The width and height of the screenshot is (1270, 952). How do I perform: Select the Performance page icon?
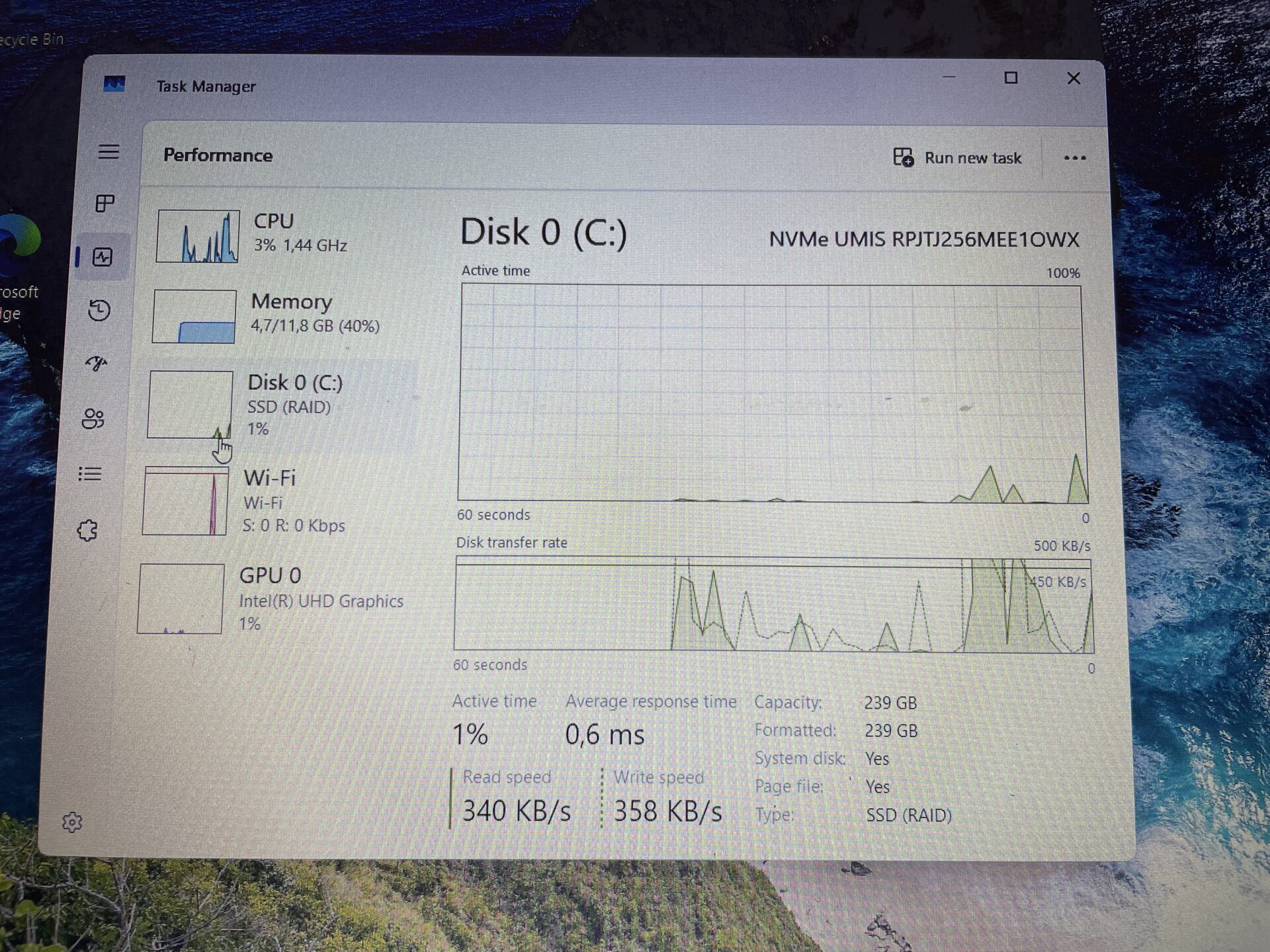103,257
